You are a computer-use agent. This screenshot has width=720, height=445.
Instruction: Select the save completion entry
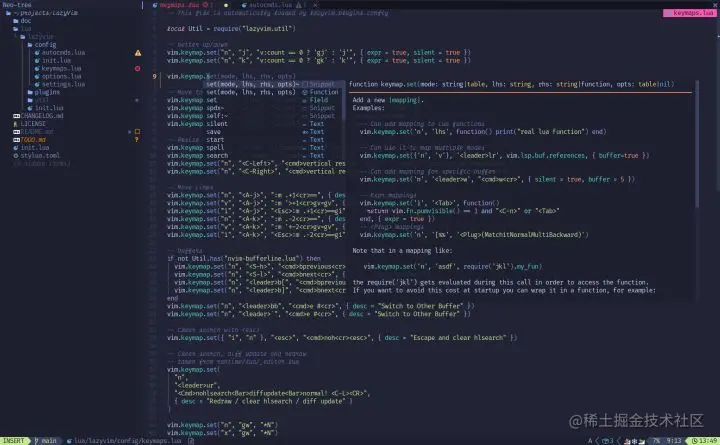click(274, 132)
